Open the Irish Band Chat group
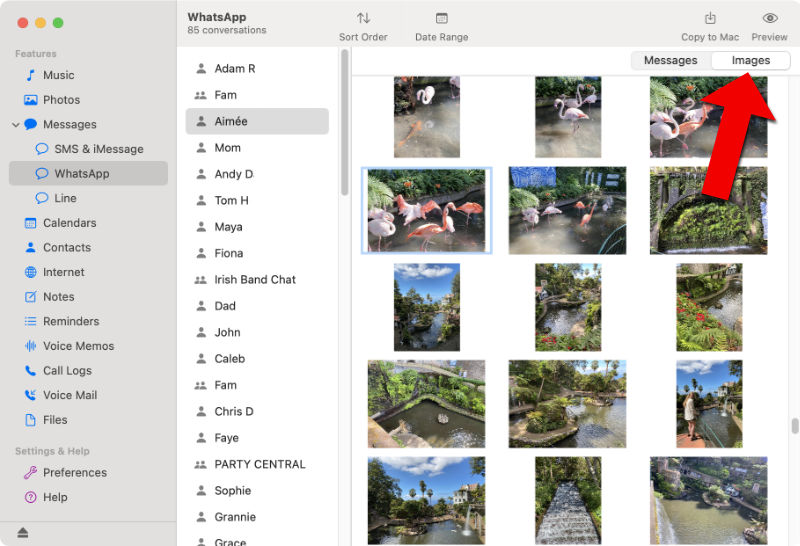Image resolution: width=800 pixels, height=546 pixels. 257,279
